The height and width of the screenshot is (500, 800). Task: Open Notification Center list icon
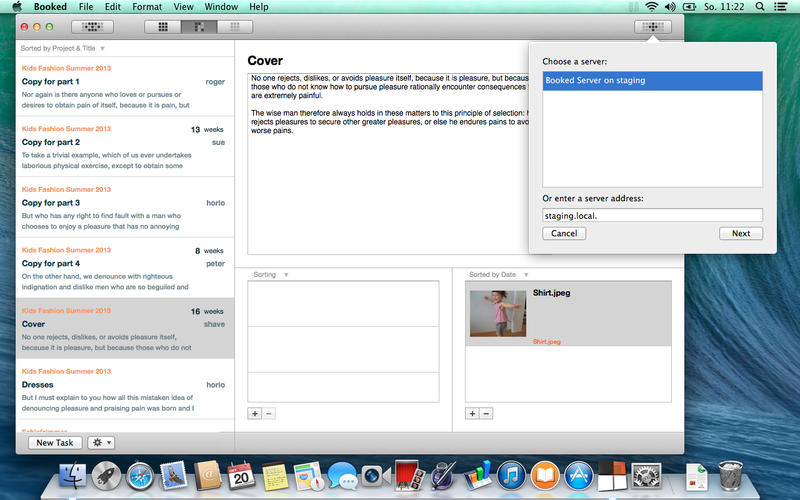coord(780,7)
